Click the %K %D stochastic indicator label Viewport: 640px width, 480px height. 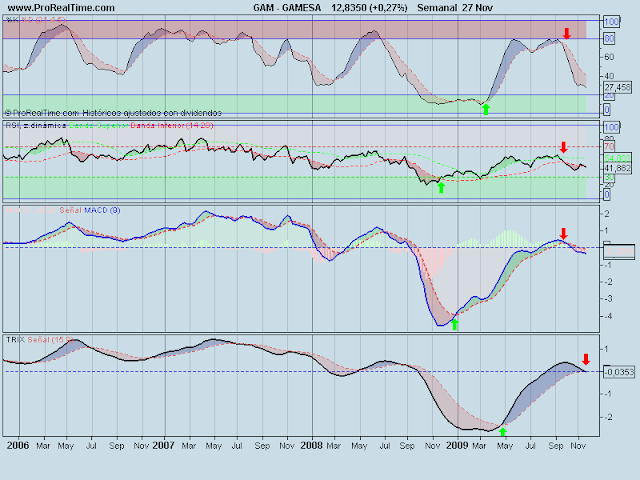(36, 20)
